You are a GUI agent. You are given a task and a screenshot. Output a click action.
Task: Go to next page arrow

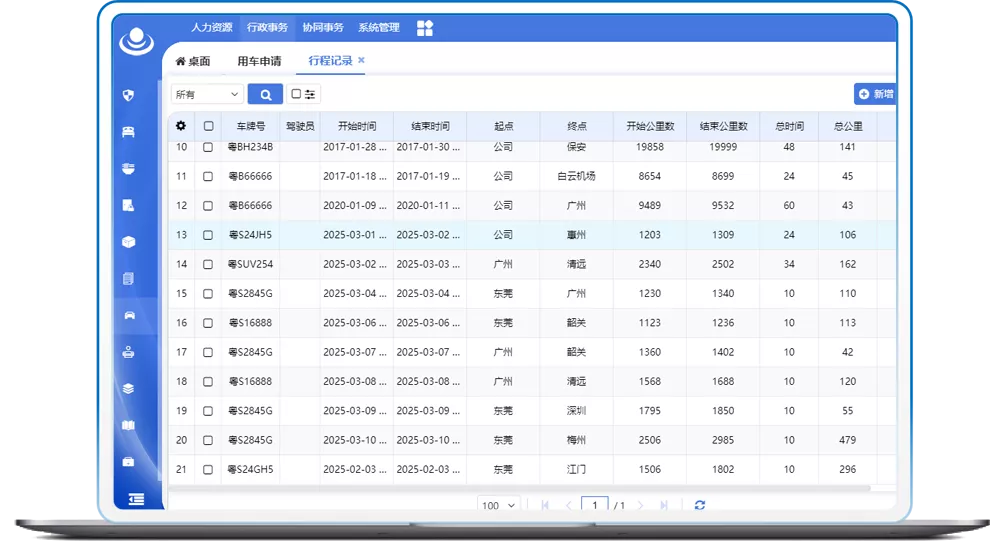(640, 505)
